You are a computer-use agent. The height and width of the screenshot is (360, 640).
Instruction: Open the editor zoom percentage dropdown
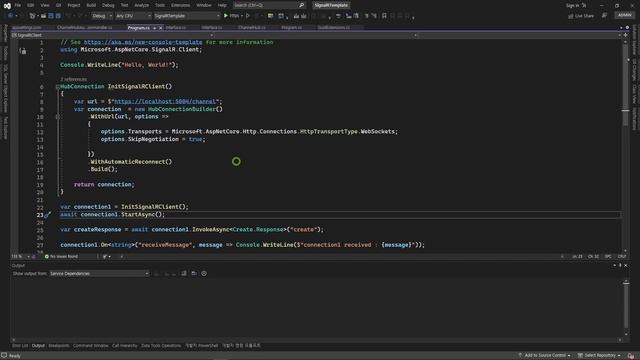click(x=20, y=257)
